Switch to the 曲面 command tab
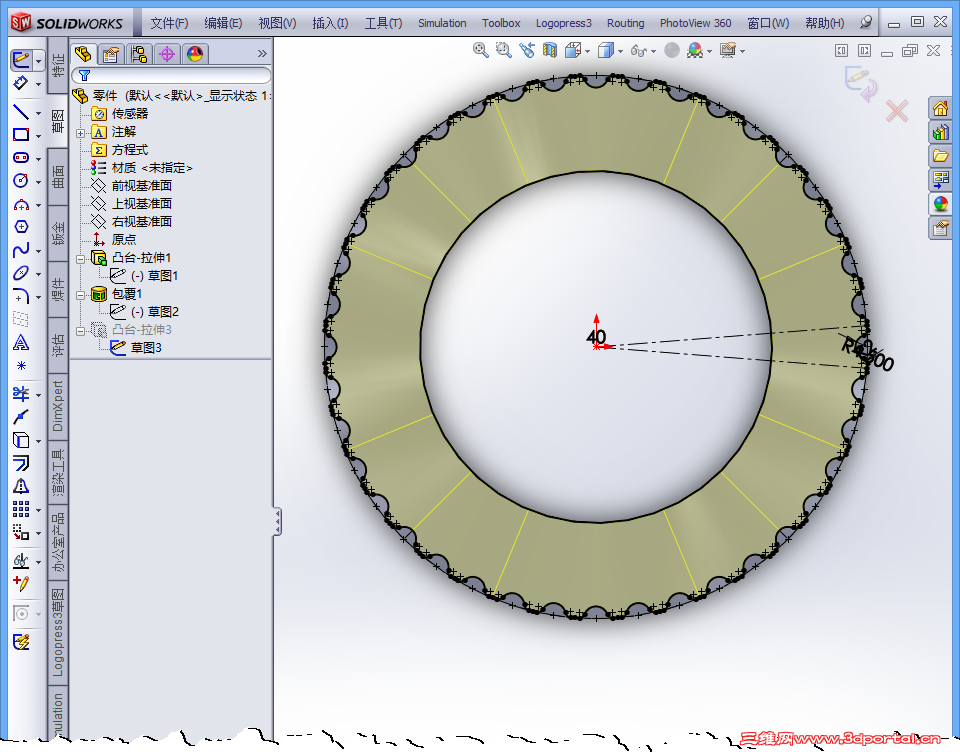The height and width of the screenshot is (752, 960). coord(58,177)
